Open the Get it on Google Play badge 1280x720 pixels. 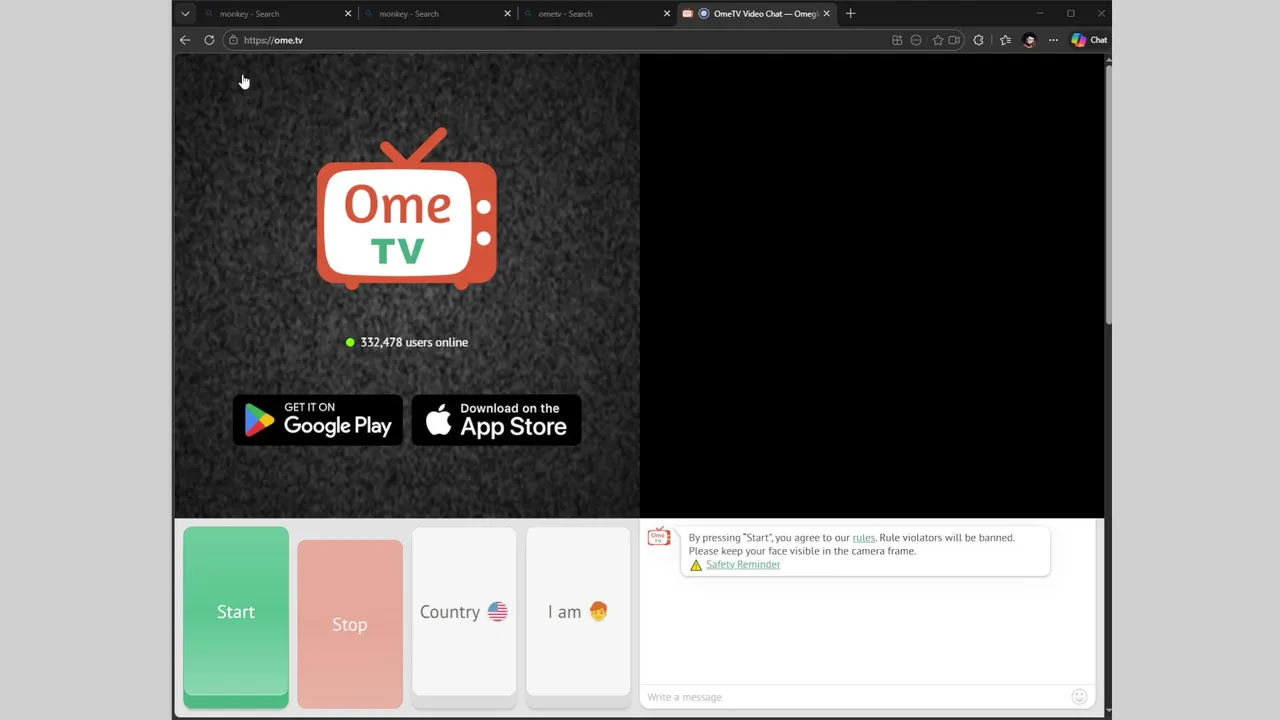pos(318,420)
